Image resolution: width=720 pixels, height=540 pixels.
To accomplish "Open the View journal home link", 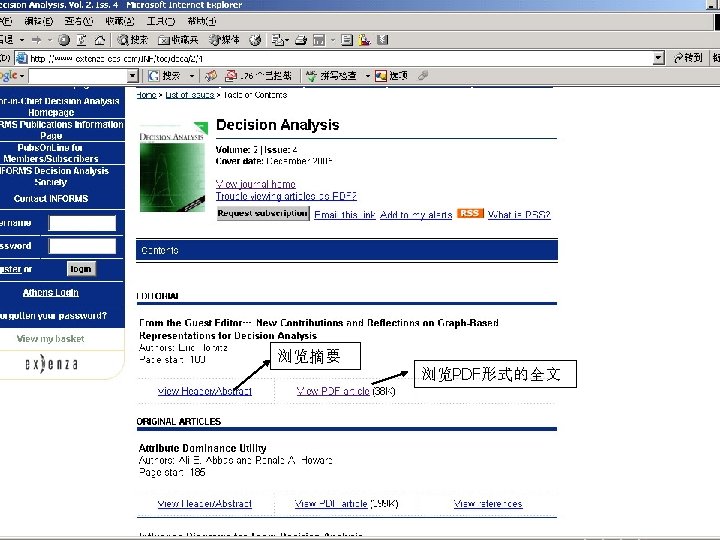I will click(256, 184).
